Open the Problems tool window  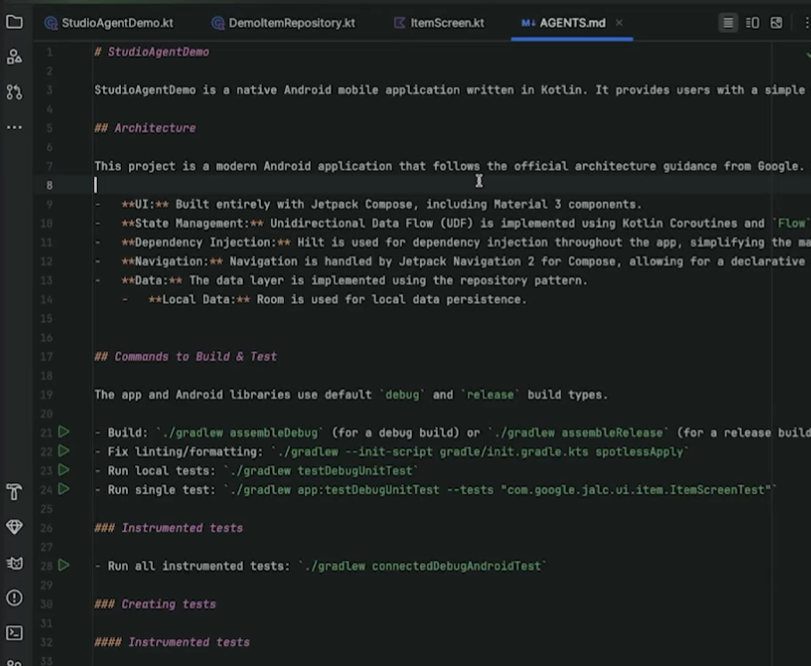[14, 597]
